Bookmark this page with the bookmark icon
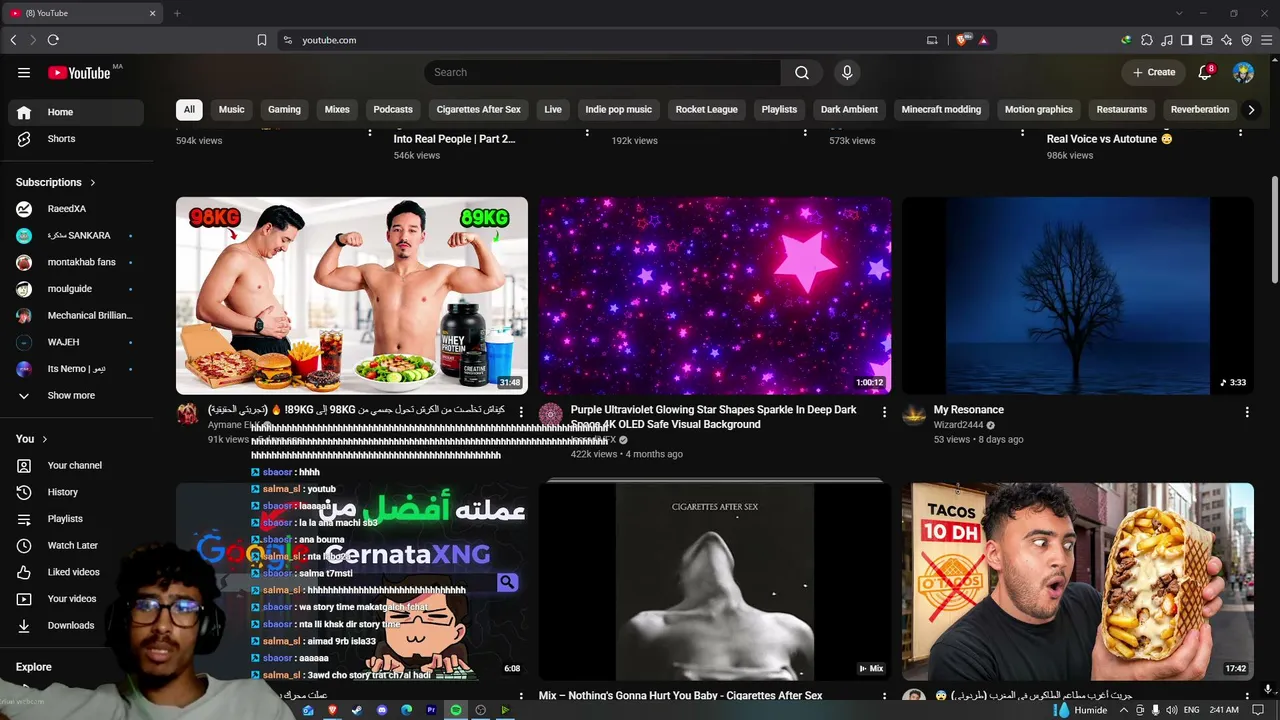The image size is (1280, 720). [x=262, y=40]
